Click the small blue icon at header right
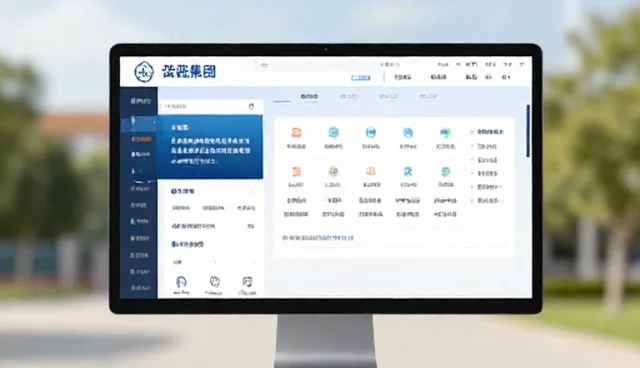The image size is (640, 368). 488,77
